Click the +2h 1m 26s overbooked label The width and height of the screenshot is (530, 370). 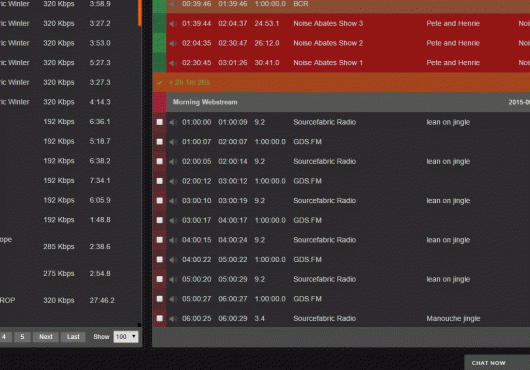click(x=189, y=82)
